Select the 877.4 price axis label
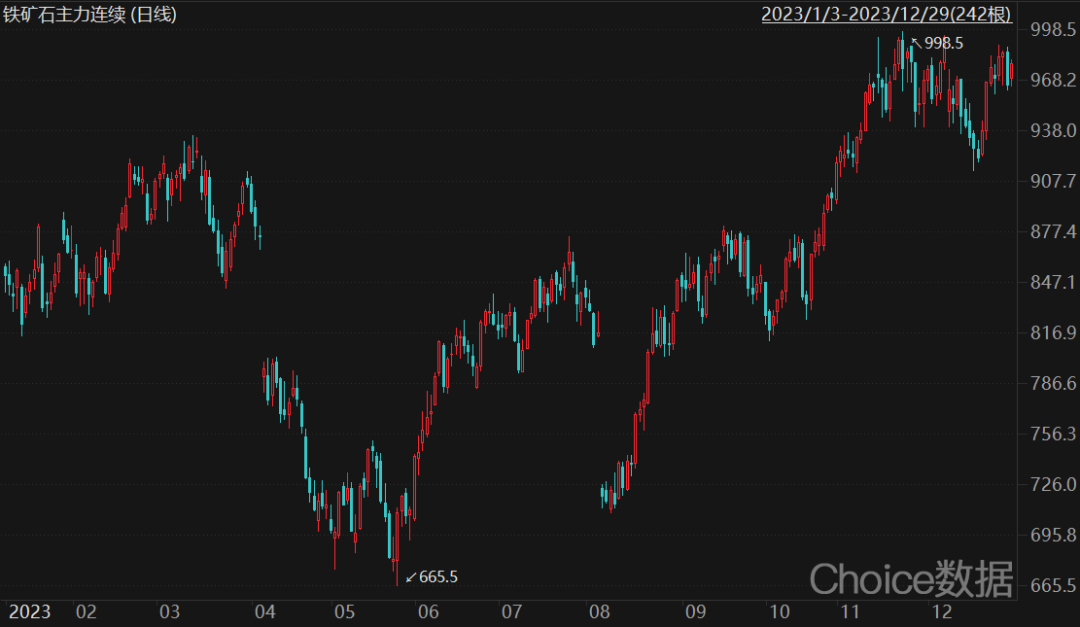 (1053, 232)
